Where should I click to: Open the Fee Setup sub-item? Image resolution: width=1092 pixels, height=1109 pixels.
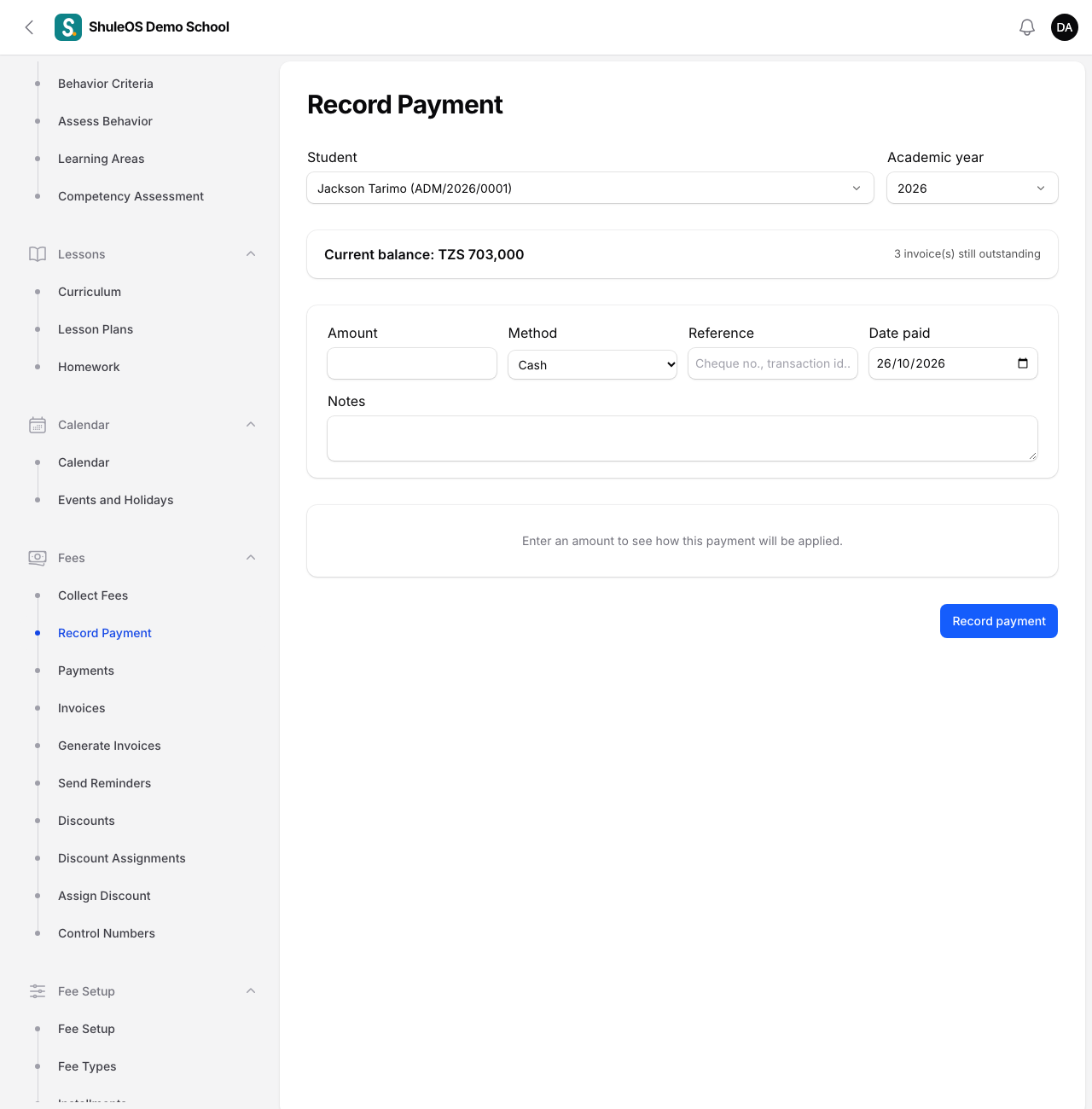point(86,1029)
